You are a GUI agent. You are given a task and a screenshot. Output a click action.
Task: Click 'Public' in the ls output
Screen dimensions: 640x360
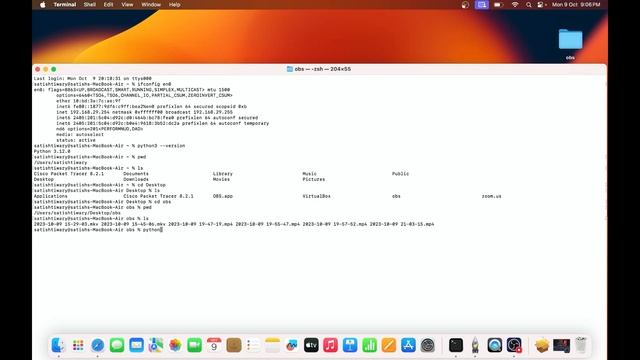[x=400, y=173]
